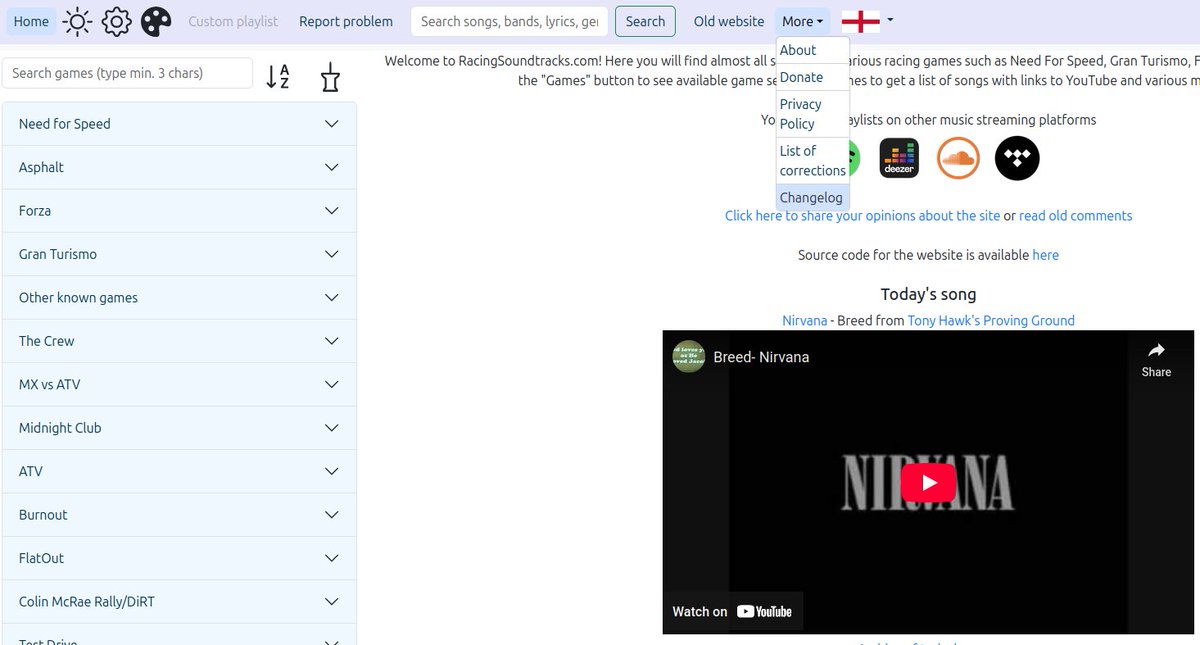Screen dimensions: 1200x645
Task: Open List of corrections entry
Action: tap(813, 161)
